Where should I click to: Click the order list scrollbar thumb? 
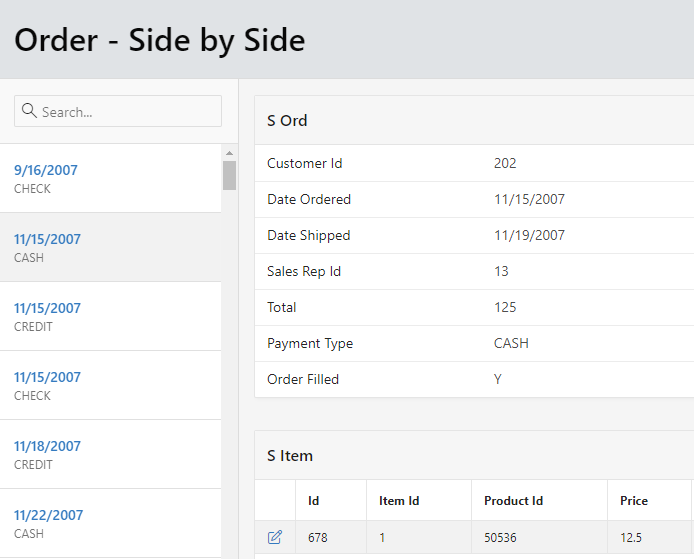click(x=229, y=175)
